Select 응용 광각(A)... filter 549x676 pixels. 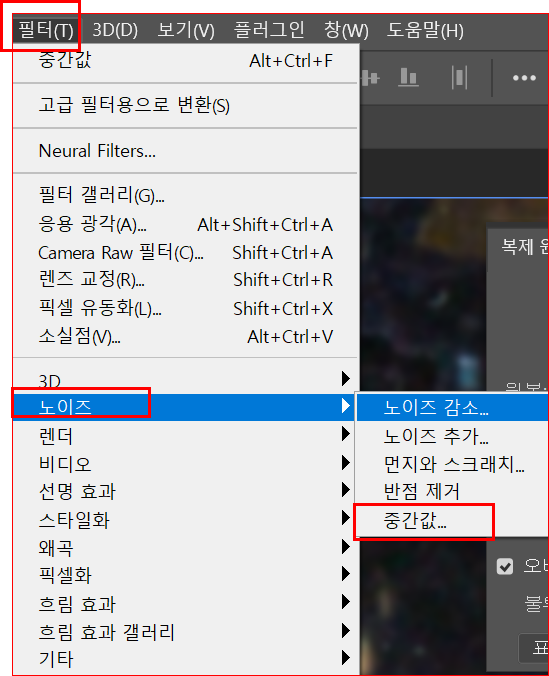tap(186, 225)
